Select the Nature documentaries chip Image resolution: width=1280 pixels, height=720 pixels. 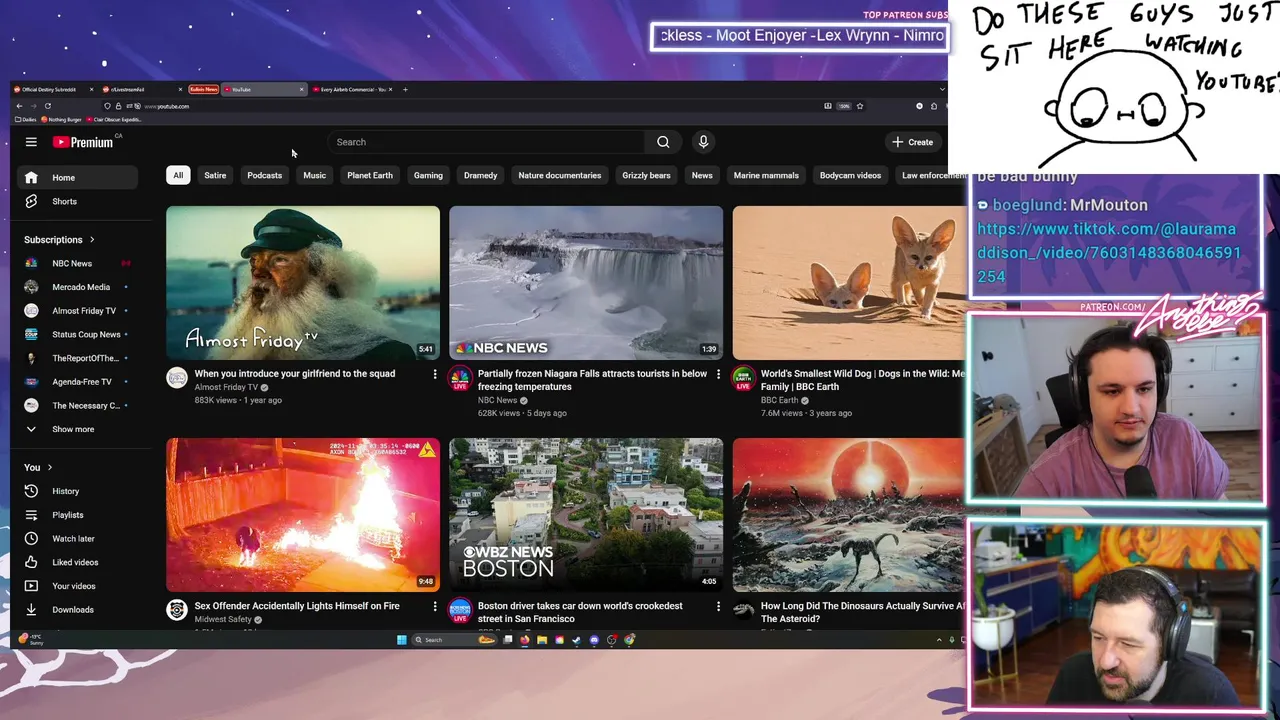[560, 175]
